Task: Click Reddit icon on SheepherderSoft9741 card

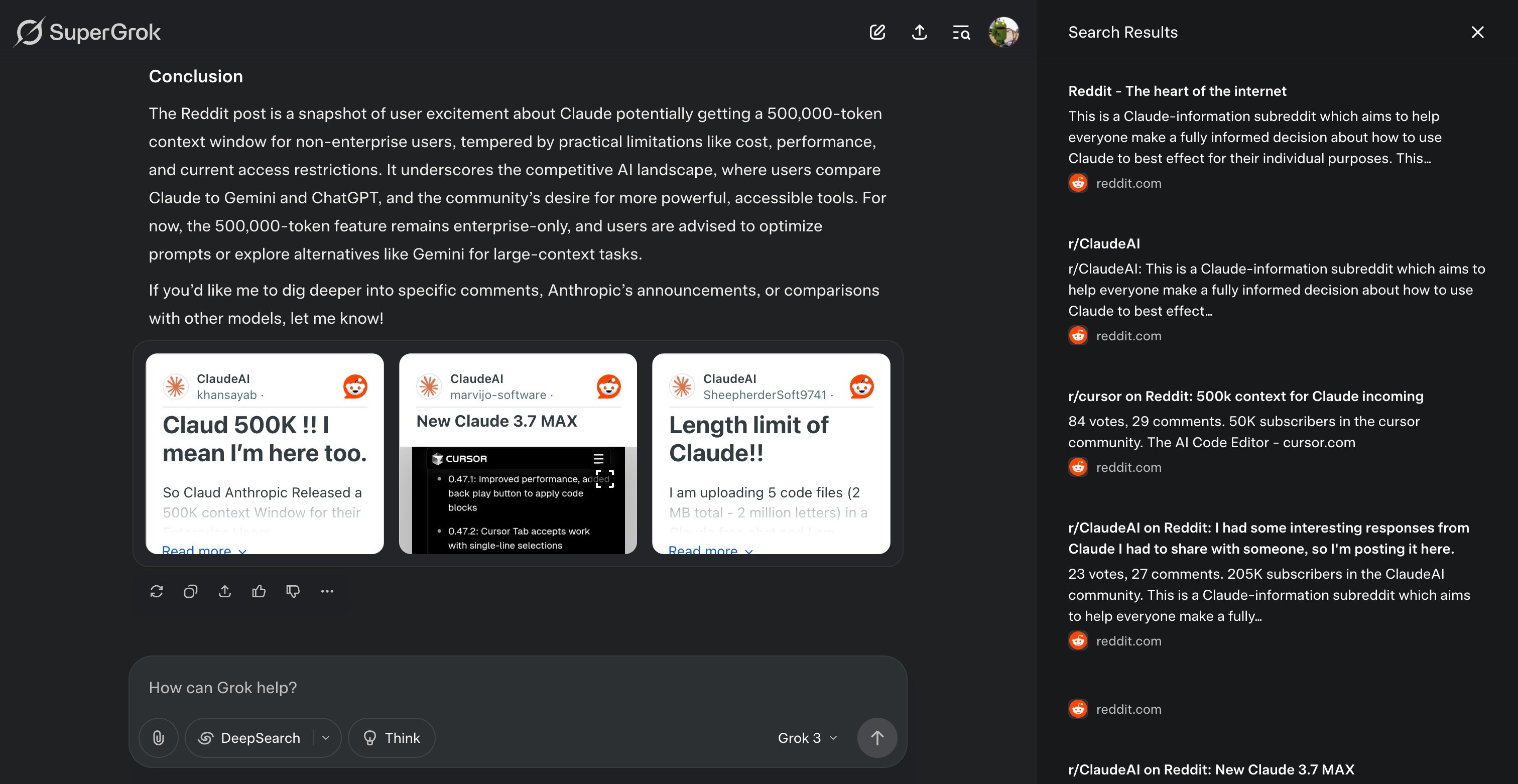Action: click(x=861, y=386)
